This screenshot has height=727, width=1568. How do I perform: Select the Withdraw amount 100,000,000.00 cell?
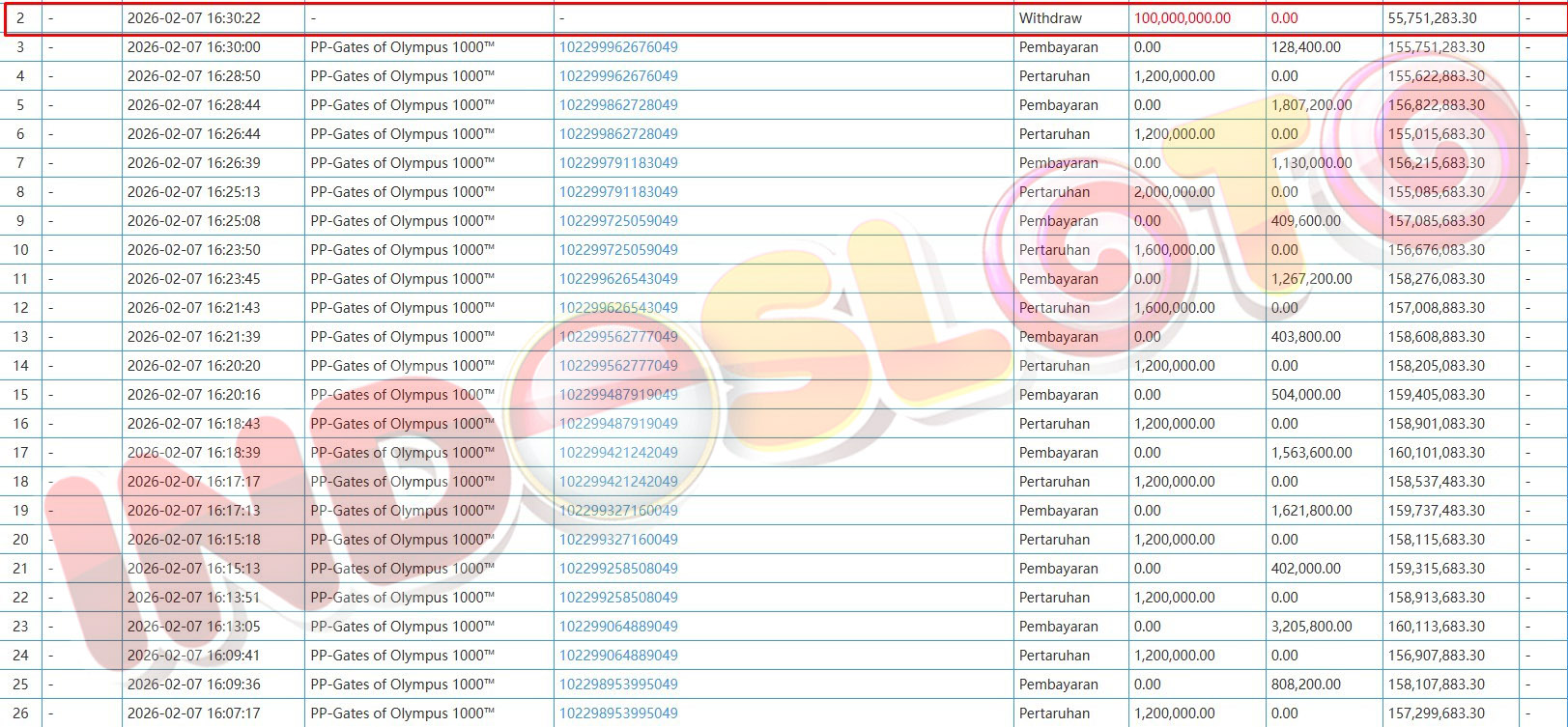(x=1182, y=18)
